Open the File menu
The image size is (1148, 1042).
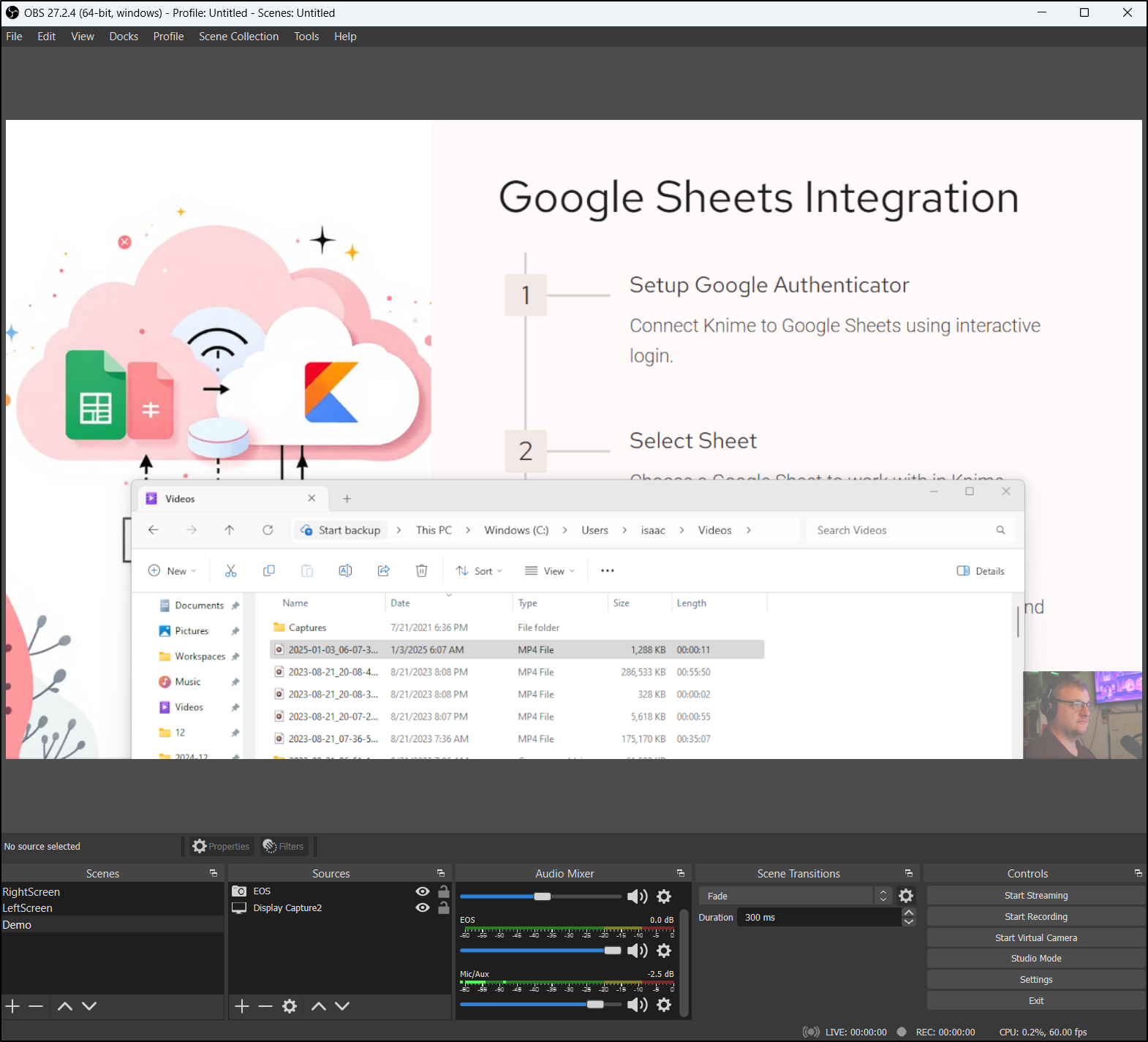(x=15, y=37)
